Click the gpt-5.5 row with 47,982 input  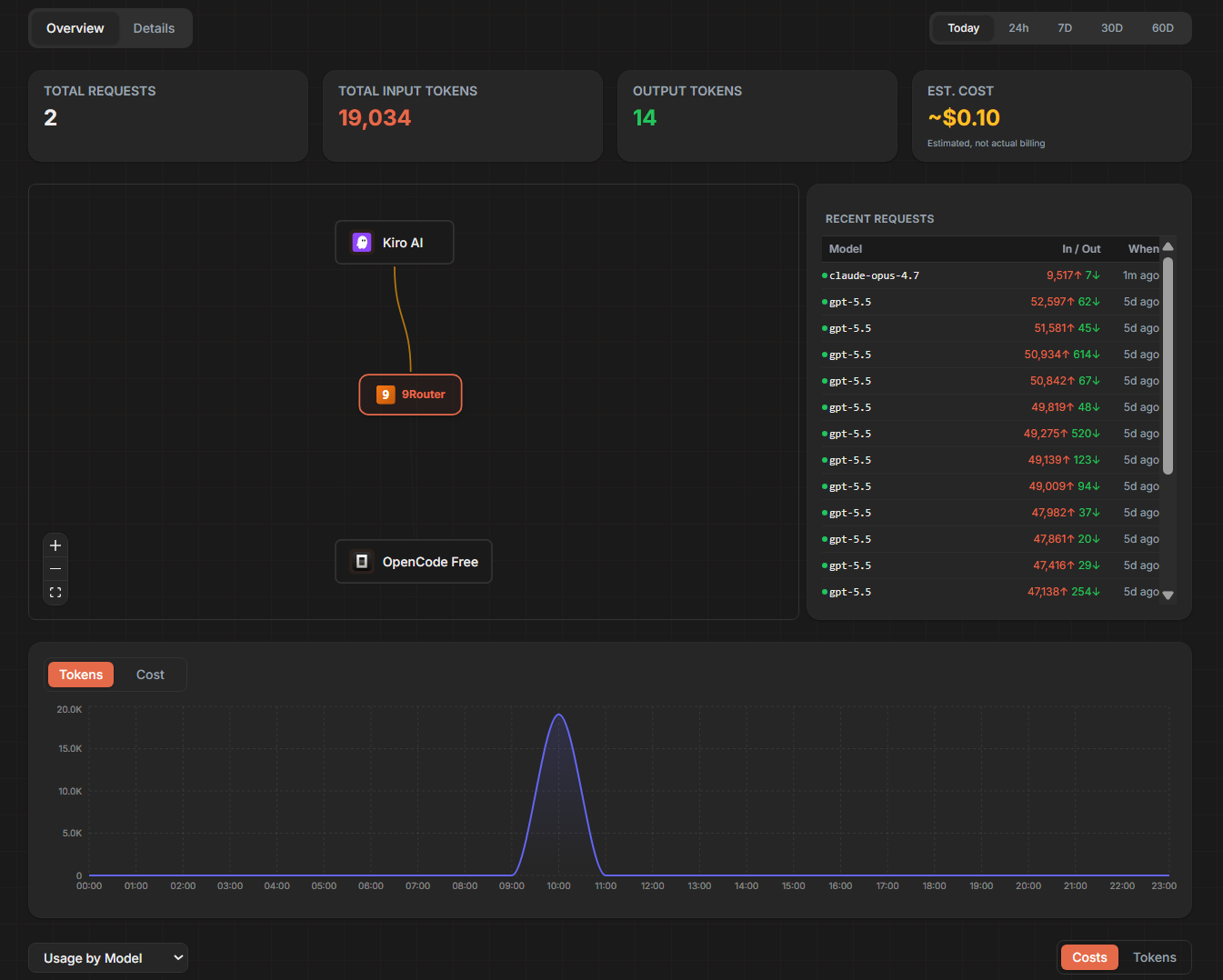coord(991,513)
